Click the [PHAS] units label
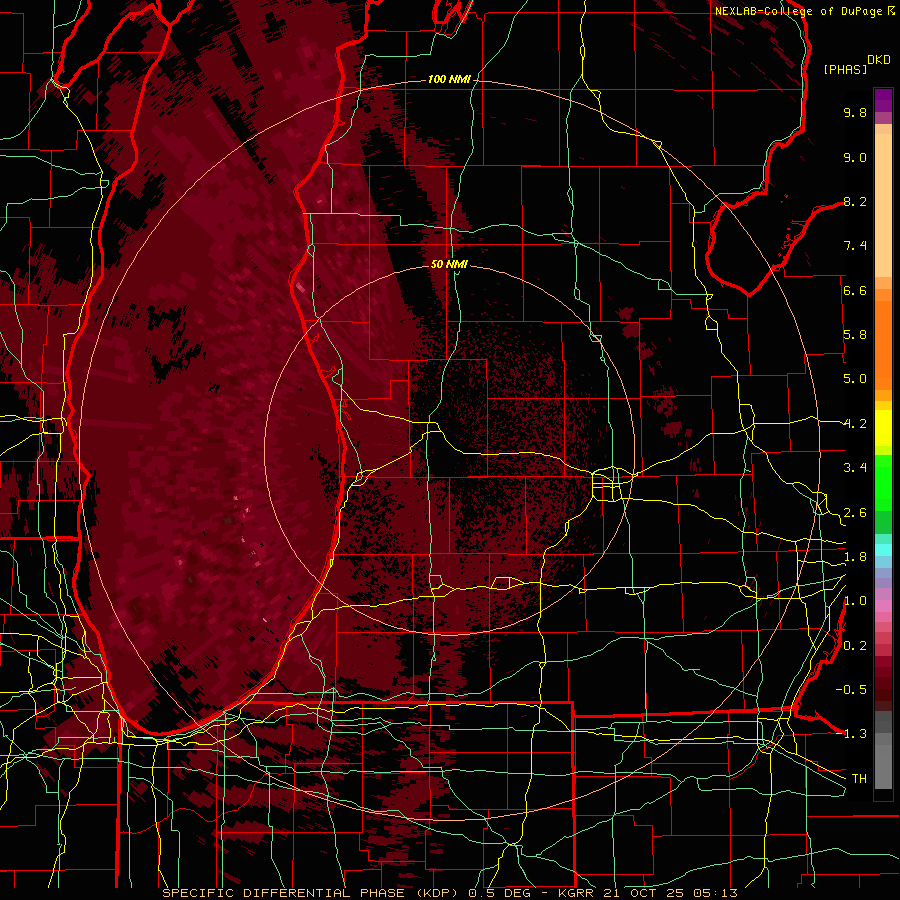The height and width of the screenshot is (900, 900). pyautogui.click(x=845, y=69)
